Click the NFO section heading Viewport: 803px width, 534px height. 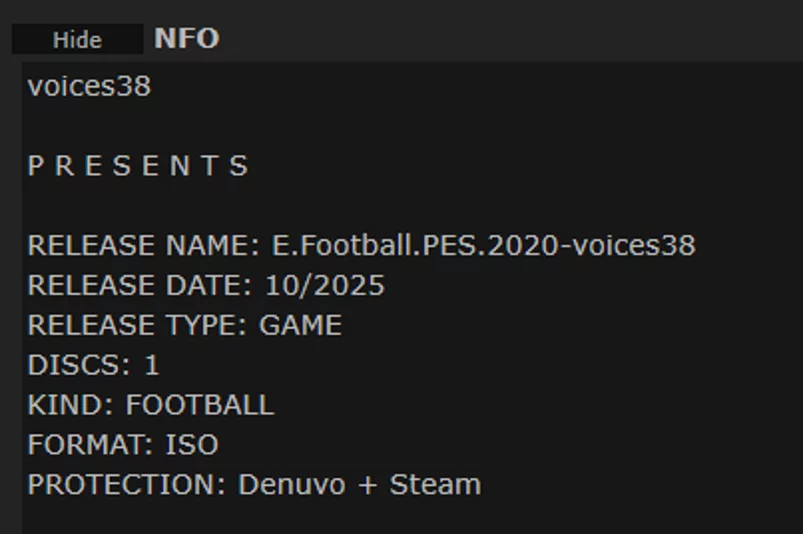click(x=187, y=39)
